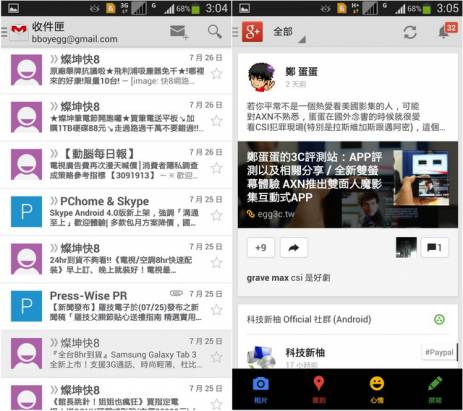Open Gmail search magnifier icon
Viewport: 463px width, 411px height.
[214, 32]
